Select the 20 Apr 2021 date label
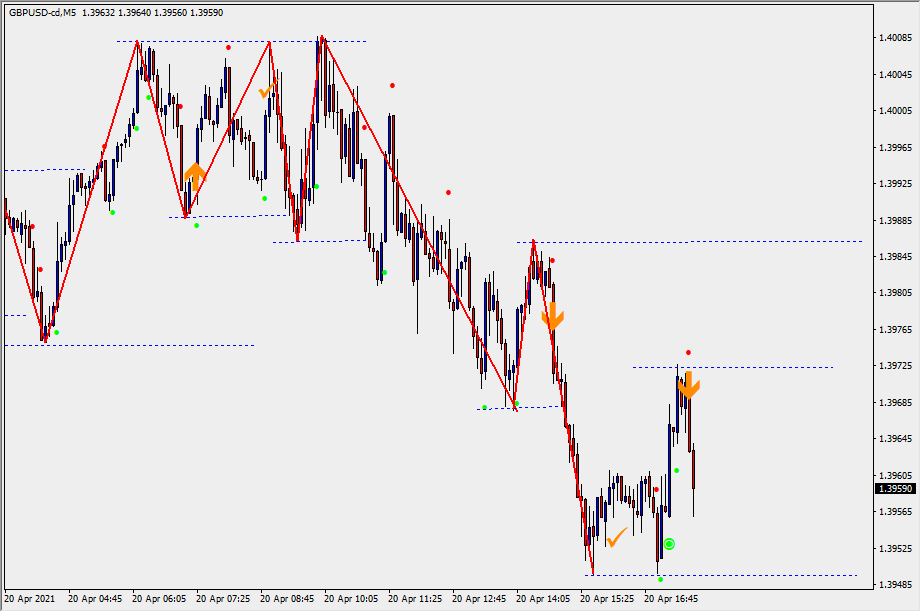Screen dimensions: 921x612 (x=30, y=599)
